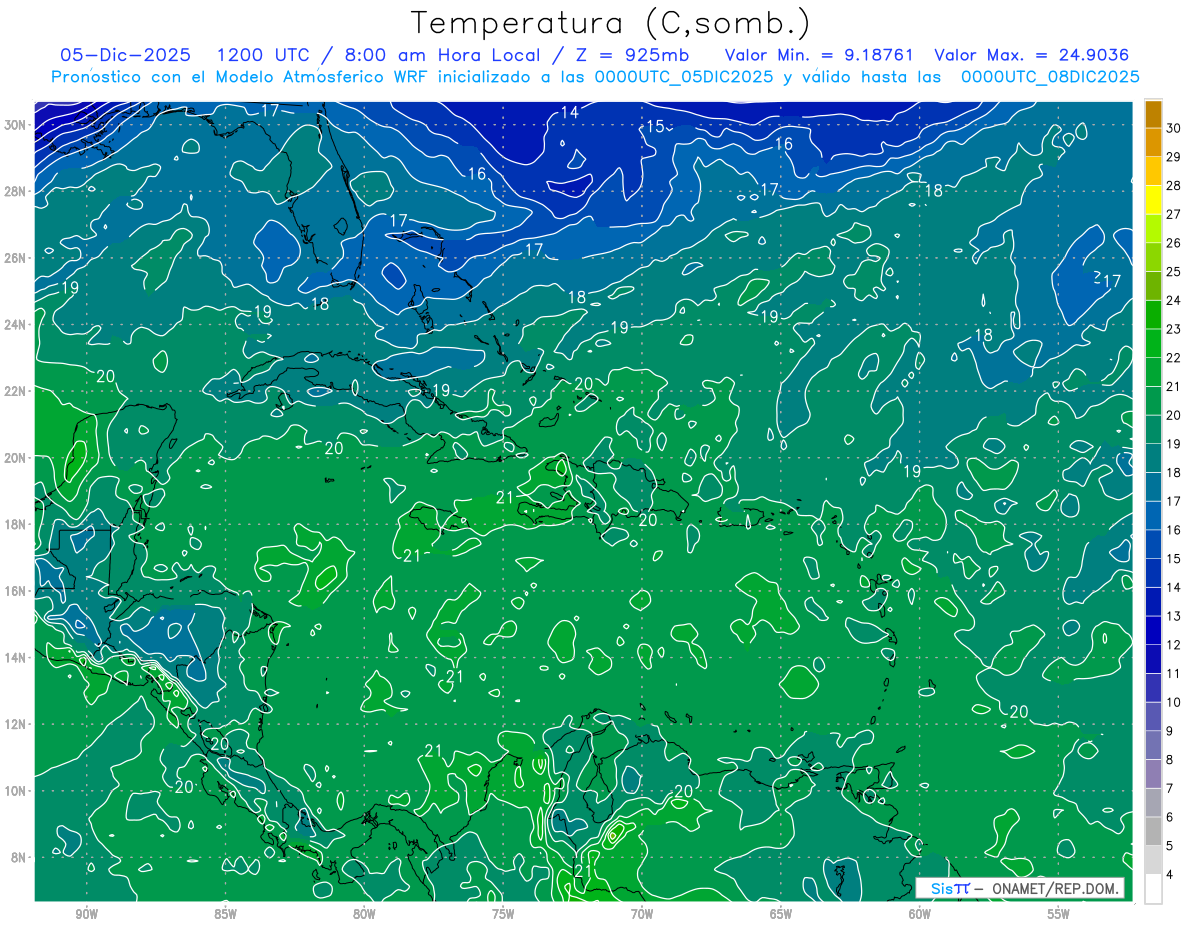The image size is (1200, 927).
Task: Click the '70W' longitude axis label
Action: coord(642,913)
